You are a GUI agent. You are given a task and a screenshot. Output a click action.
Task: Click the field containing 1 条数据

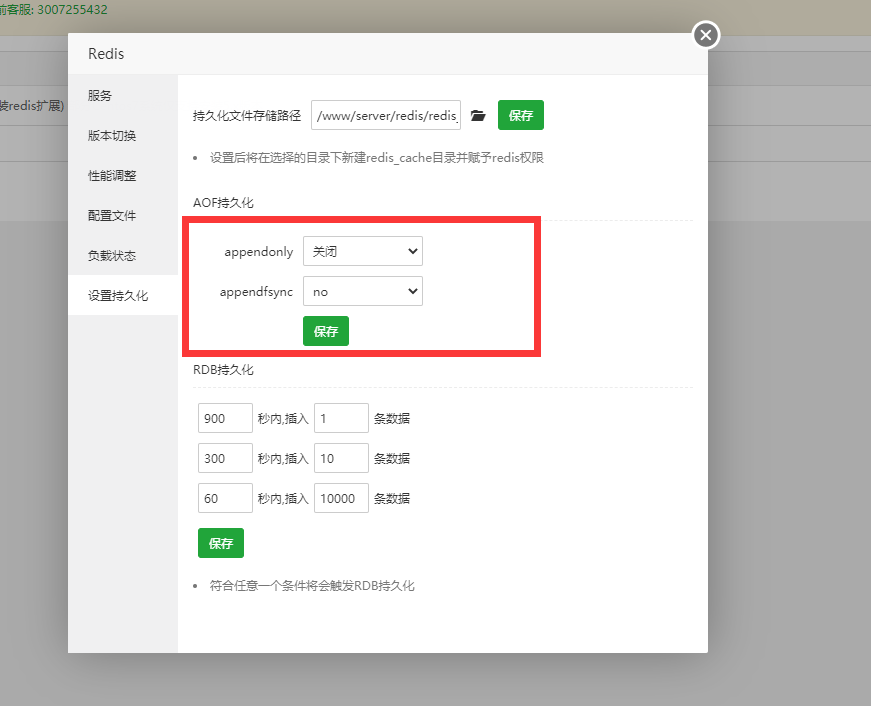tap(341, 418)
